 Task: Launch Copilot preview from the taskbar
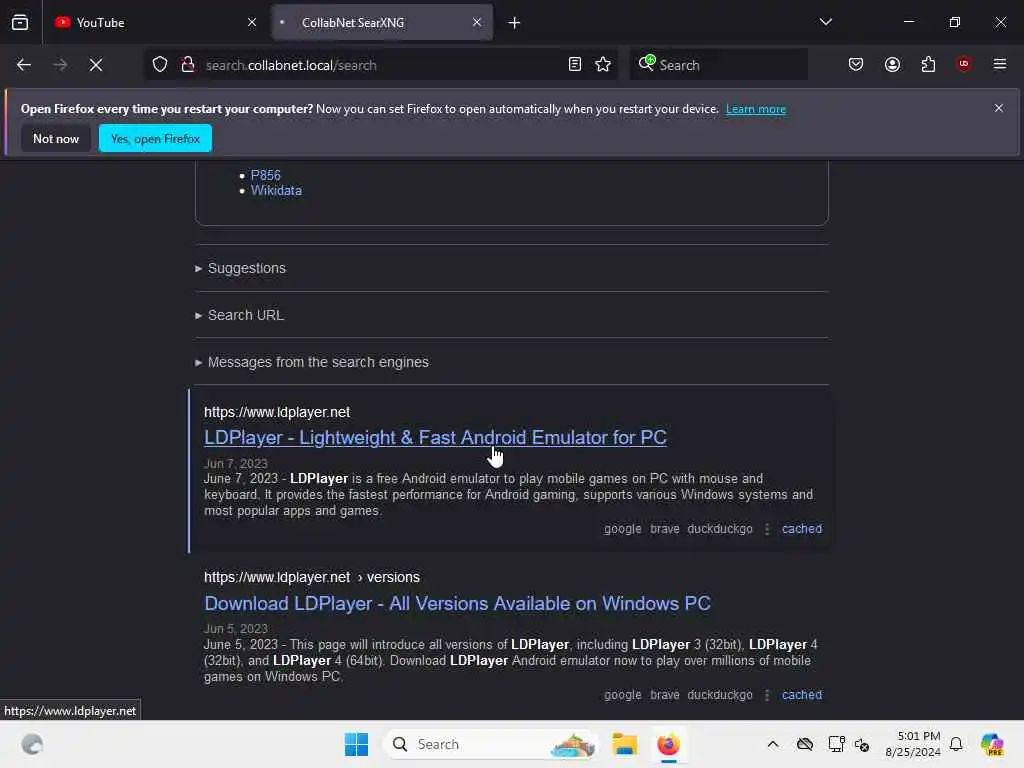[x=993, y=744]
